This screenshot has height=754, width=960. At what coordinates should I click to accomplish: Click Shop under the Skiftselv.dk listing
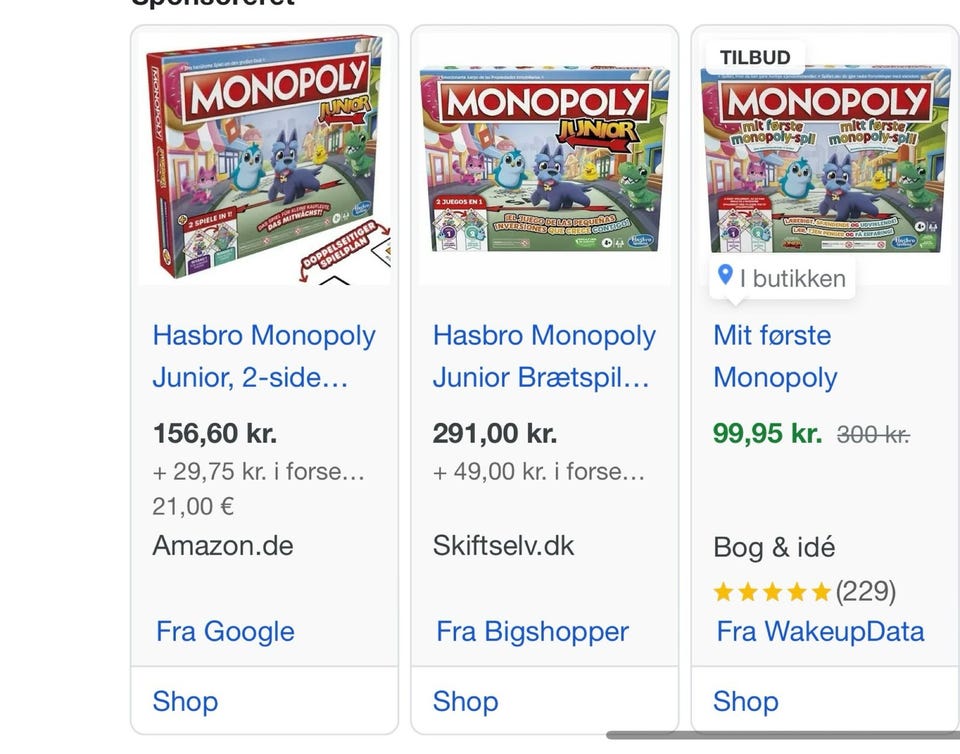point(465,702)
